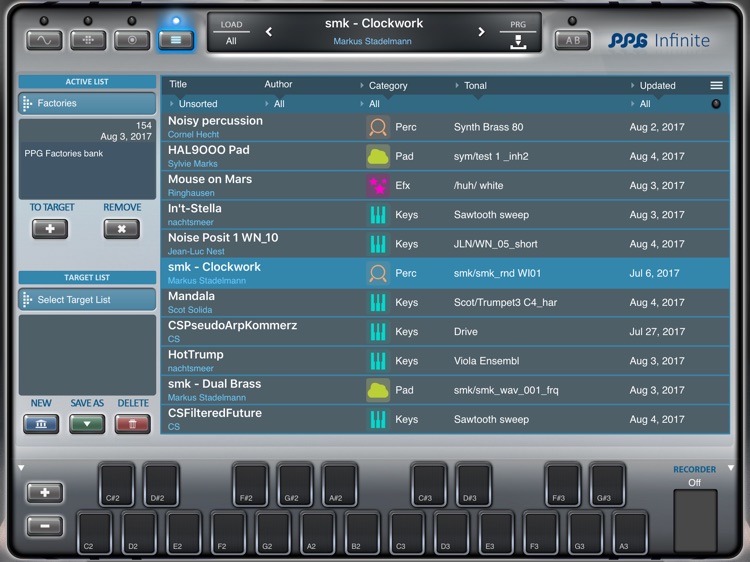Play the F#2 key pad

[x=250, y=484]
